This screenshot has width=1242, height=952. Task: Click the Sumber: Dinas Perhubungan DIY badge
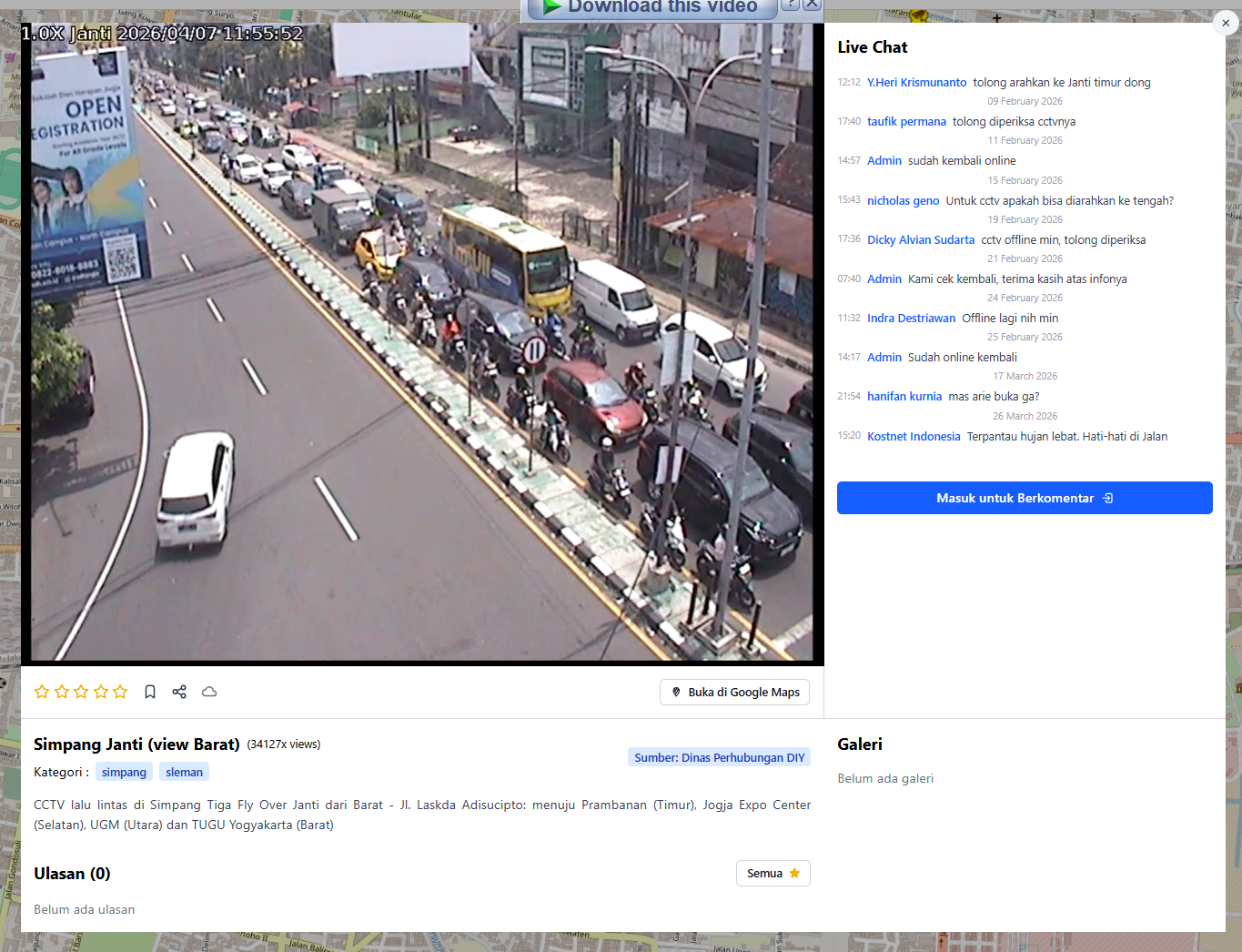pyautogui.click(x=719, y=757)
